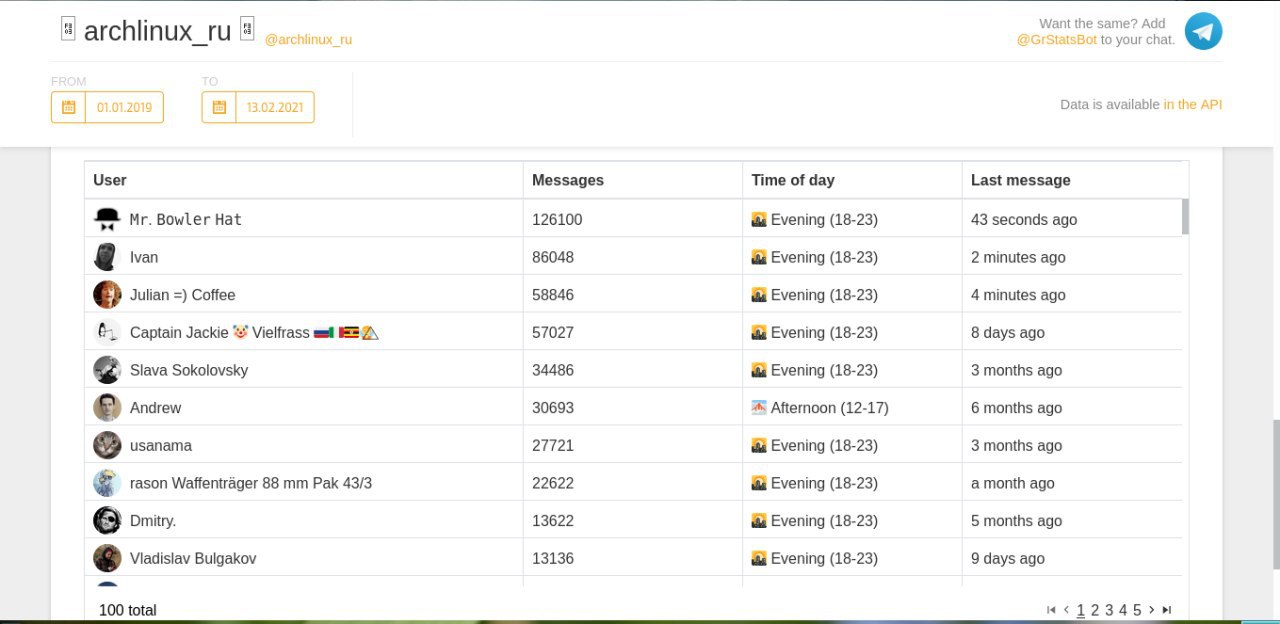Click message count 58846
The image size is (1280, 624).
[x=553, y=295]
